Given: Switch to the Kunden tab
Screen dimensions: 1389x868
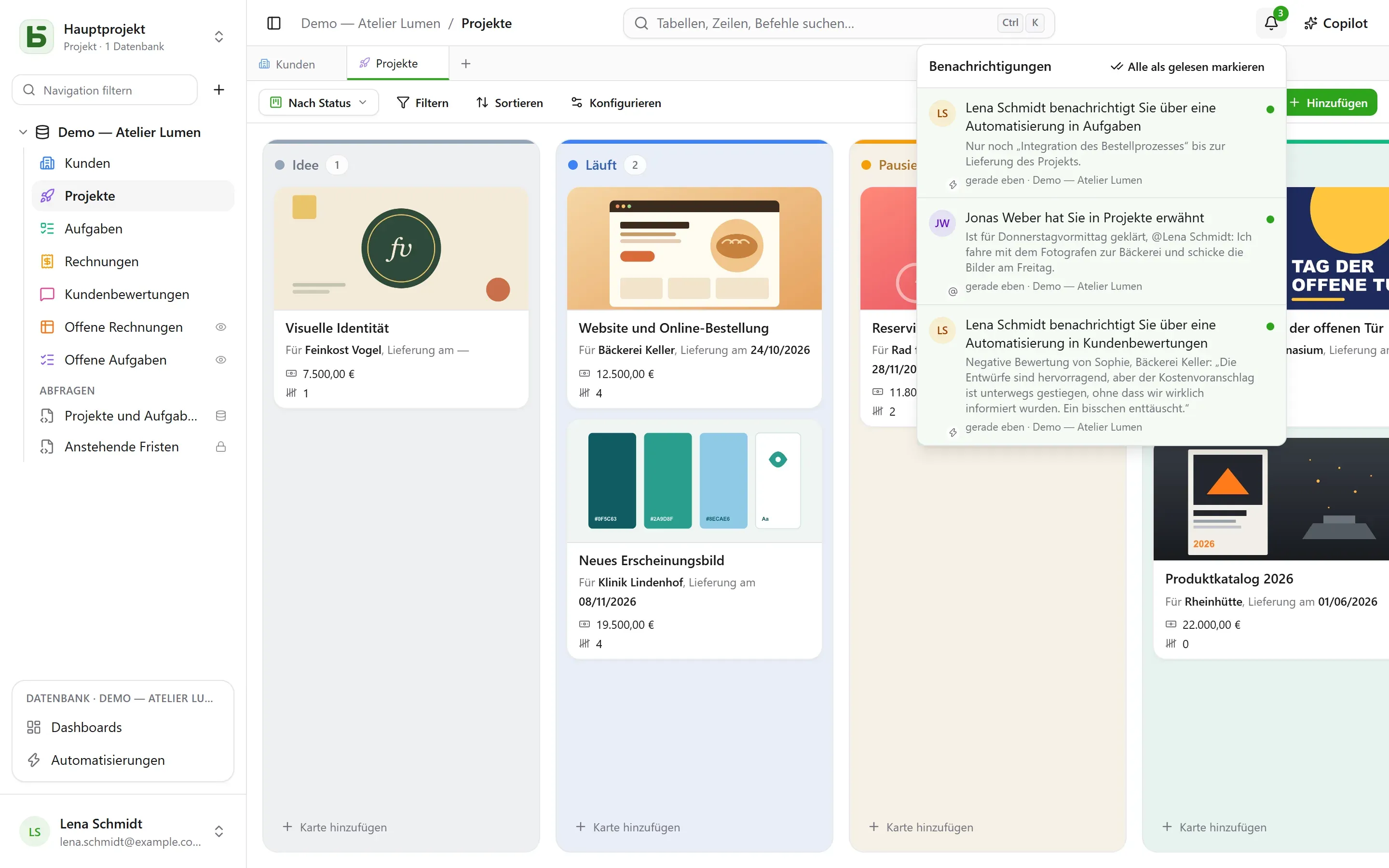Looking at the screenshot, I should pyautogui.click(x=296, y=64).
